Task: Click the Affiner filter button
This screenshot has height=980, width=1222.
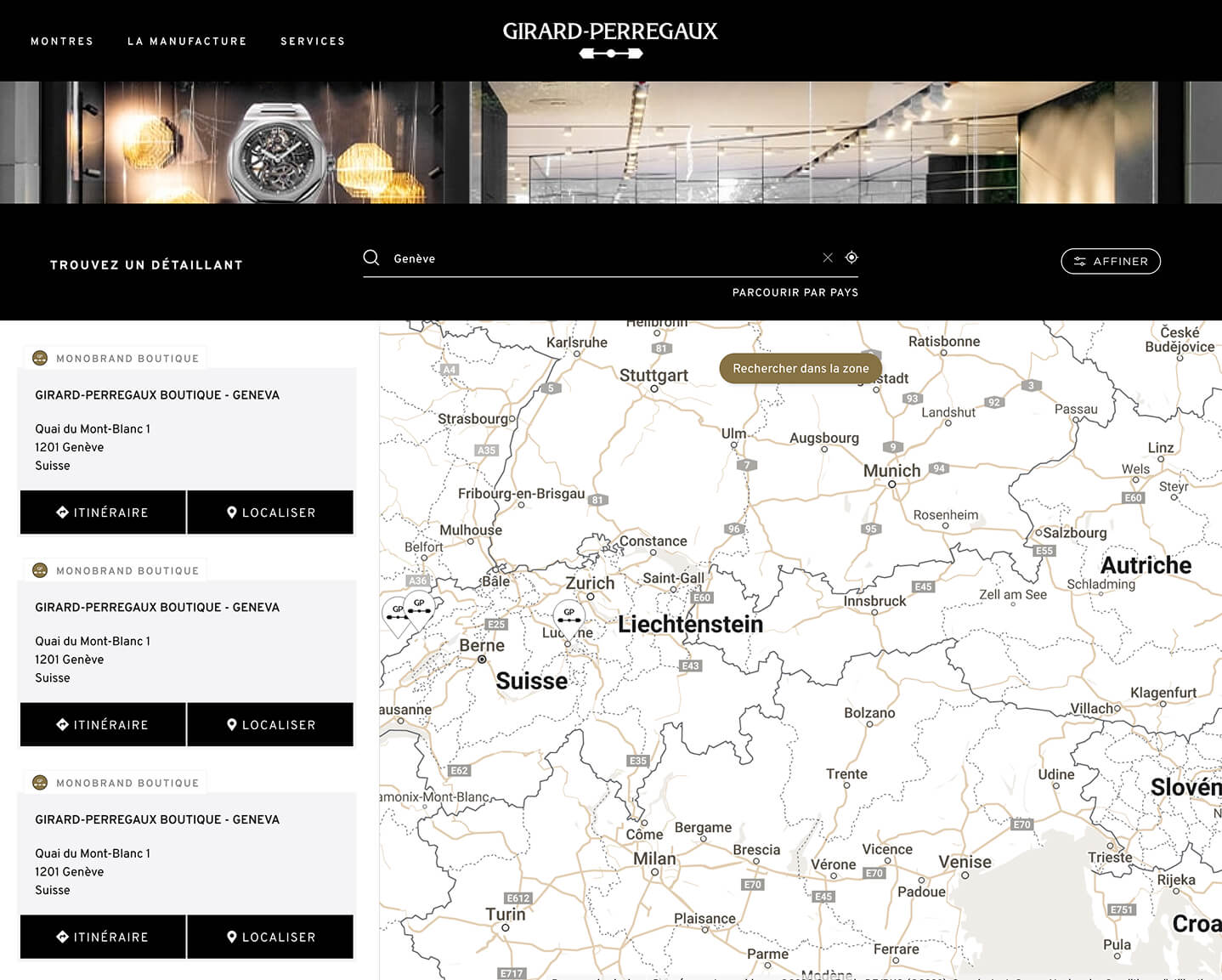Action: 1111,261
